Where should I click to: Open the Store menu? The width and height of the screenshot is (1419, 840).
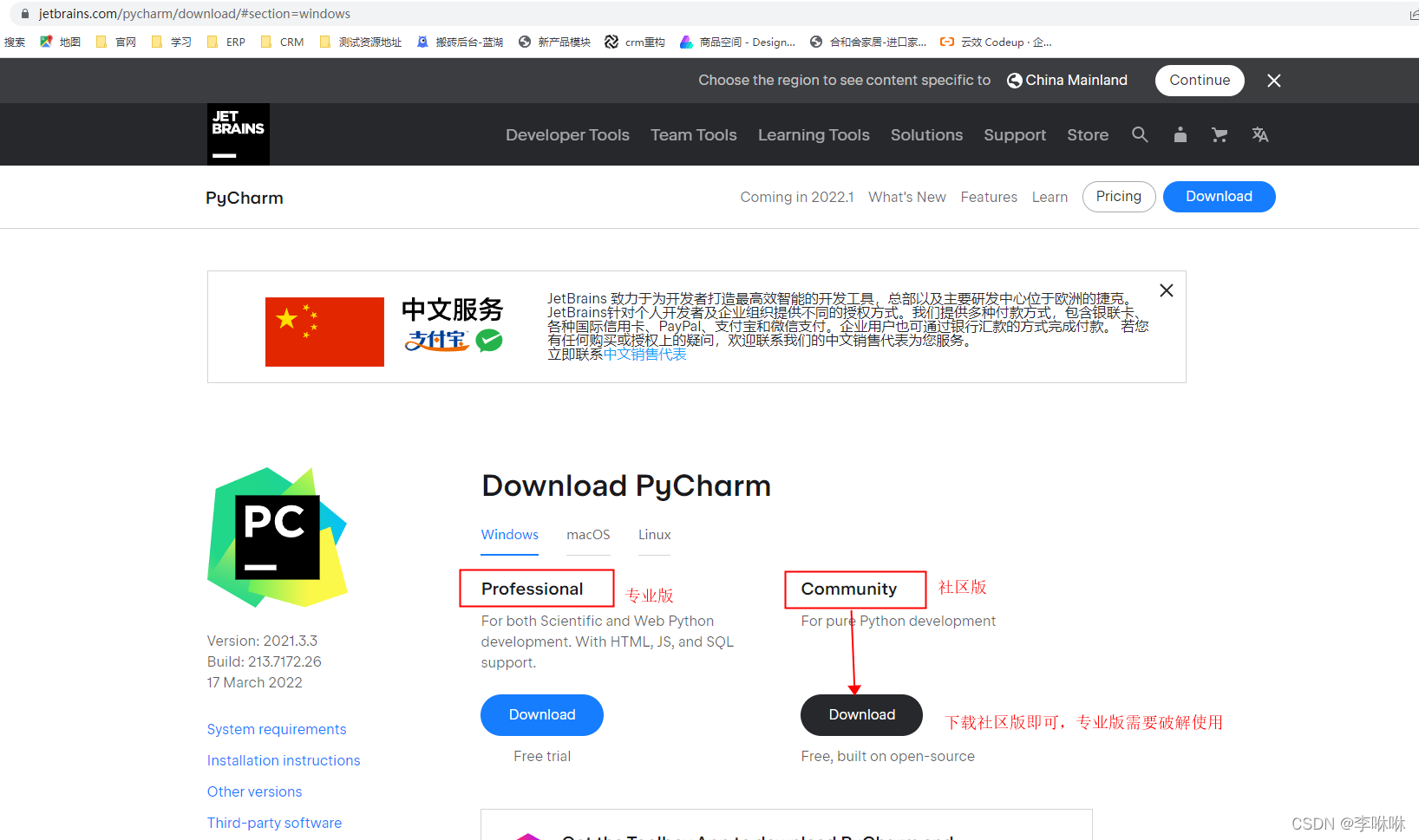point(1088,135)
